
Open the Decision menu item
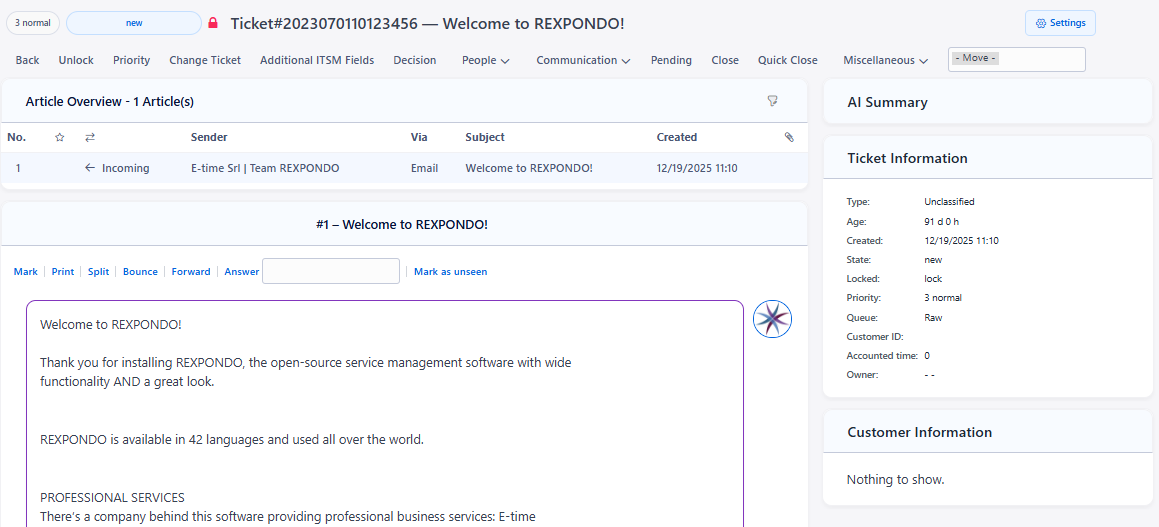point(415,61)
